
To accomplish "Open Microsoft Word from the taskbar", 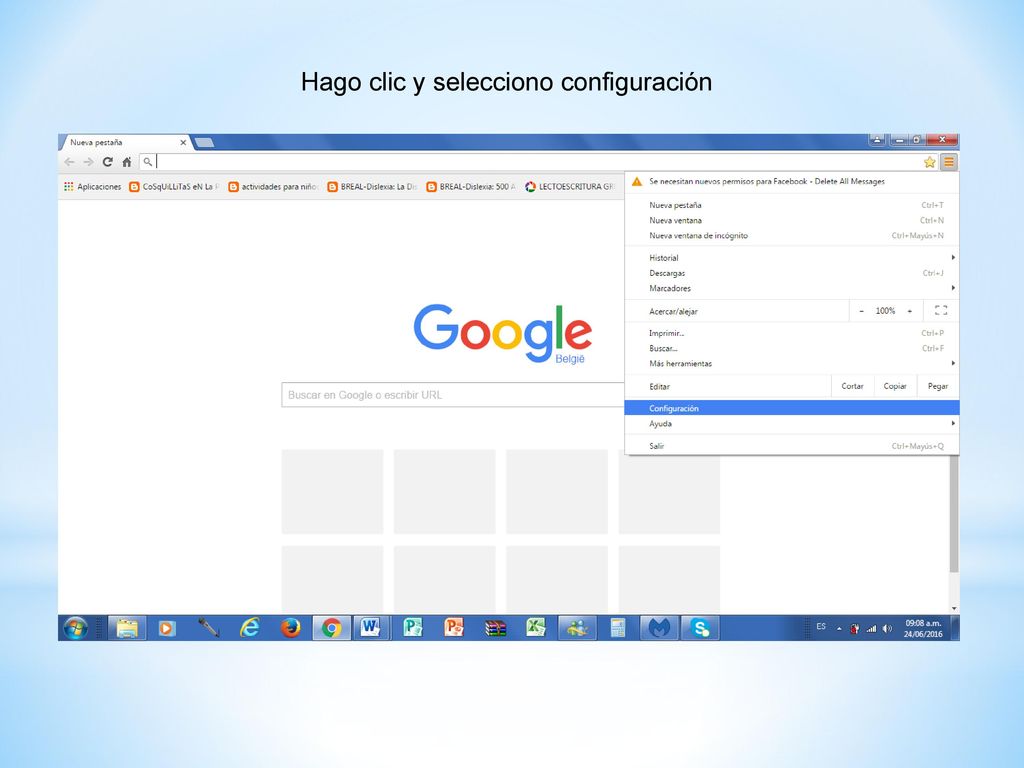I will (x=371, y=628).
